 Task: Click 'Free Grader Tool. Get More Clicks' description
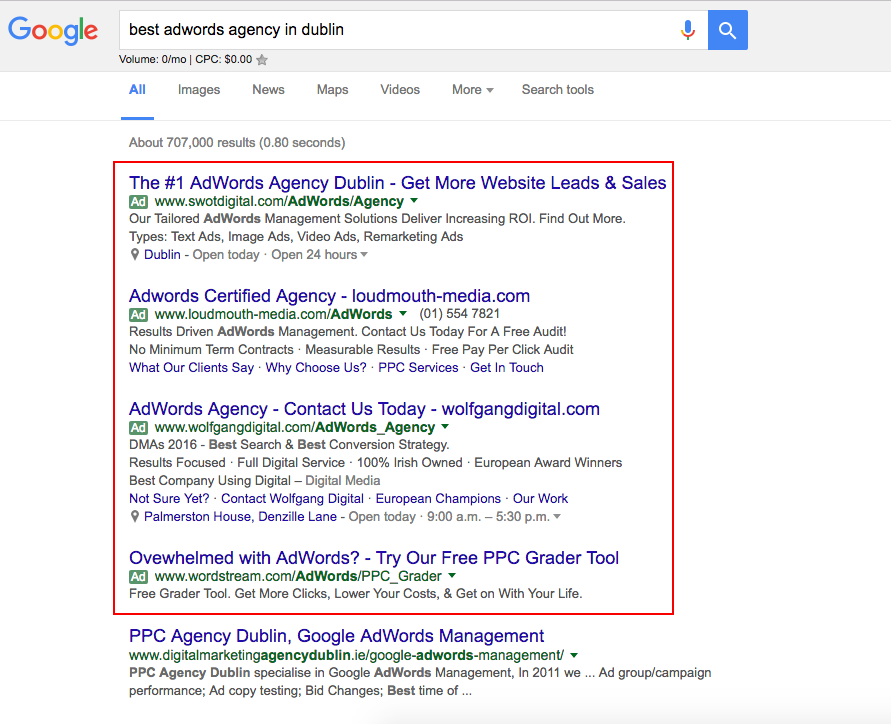tap(356, 594)
